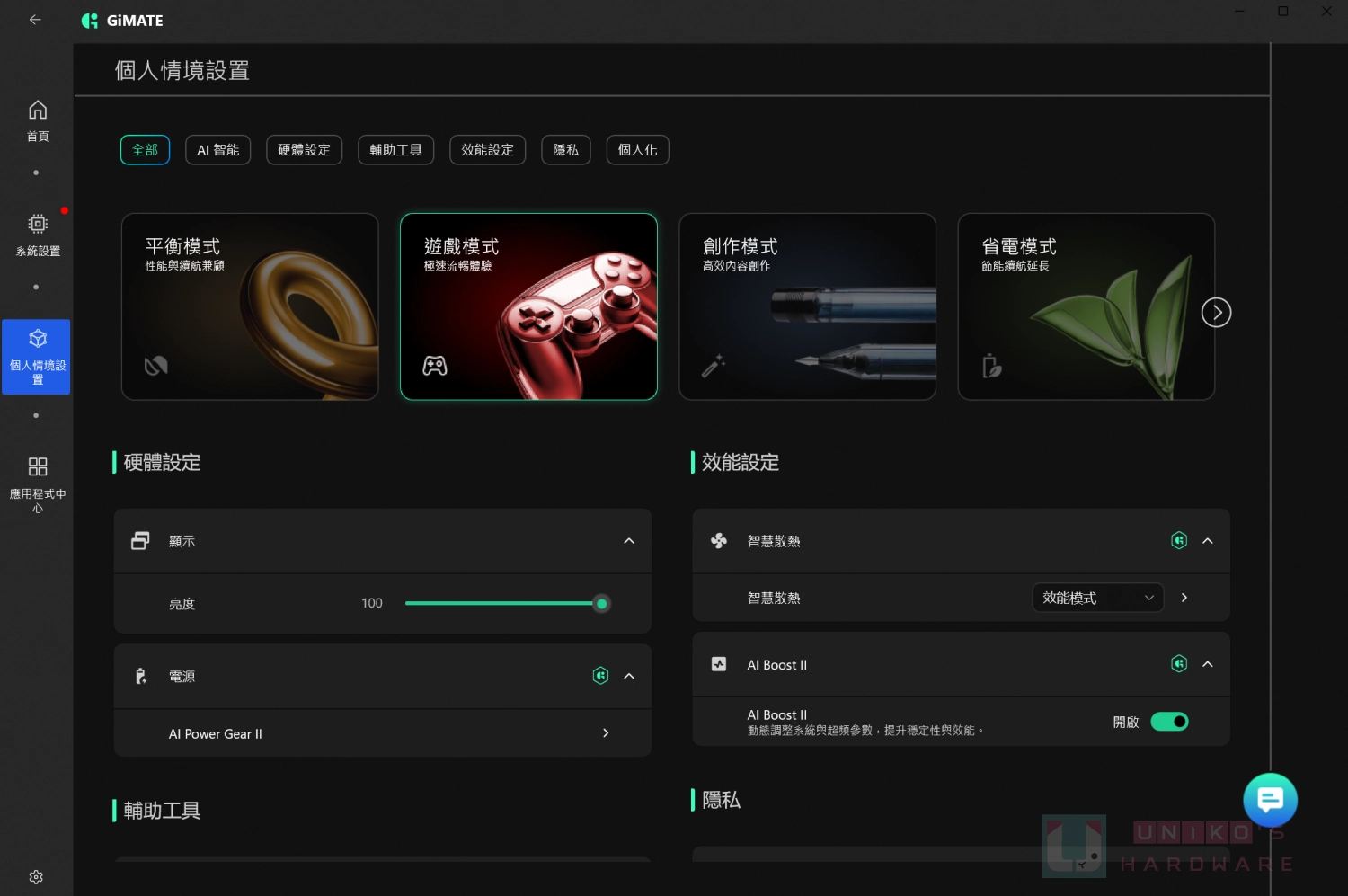Viewport: 1348px width, 896px height.
Task: Select the 全部 filter tab
Action: [145, 150]
